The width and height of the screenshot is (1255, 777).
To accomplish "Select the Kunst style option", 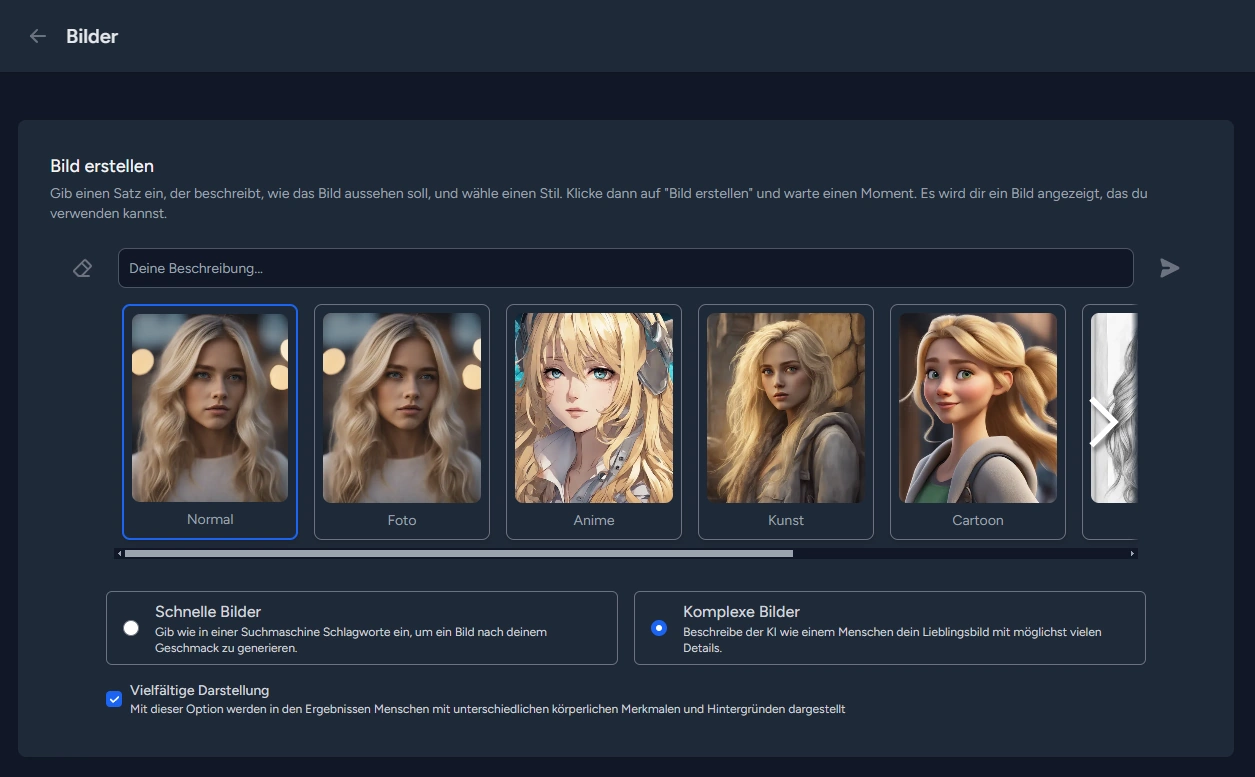I will (786, 421).
